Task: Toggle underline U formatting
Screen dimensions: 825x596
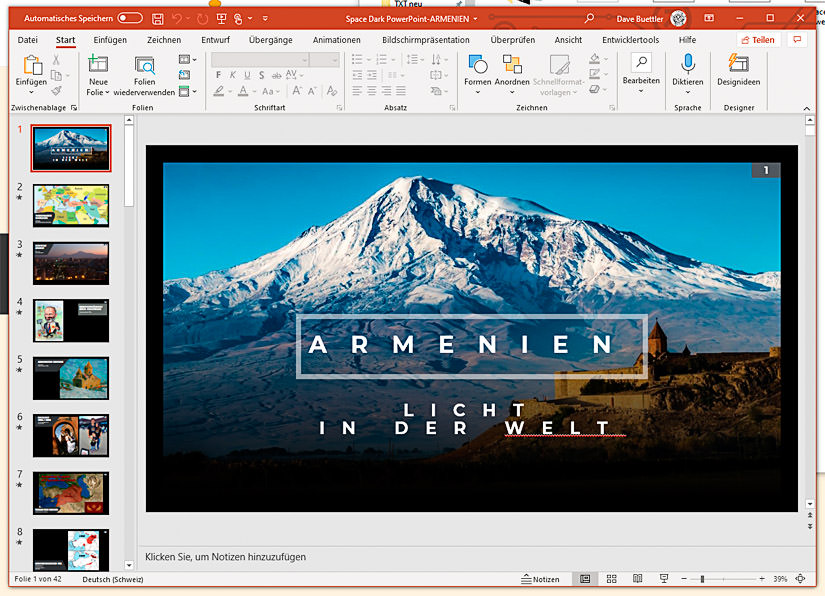Action: click(247, 75)
